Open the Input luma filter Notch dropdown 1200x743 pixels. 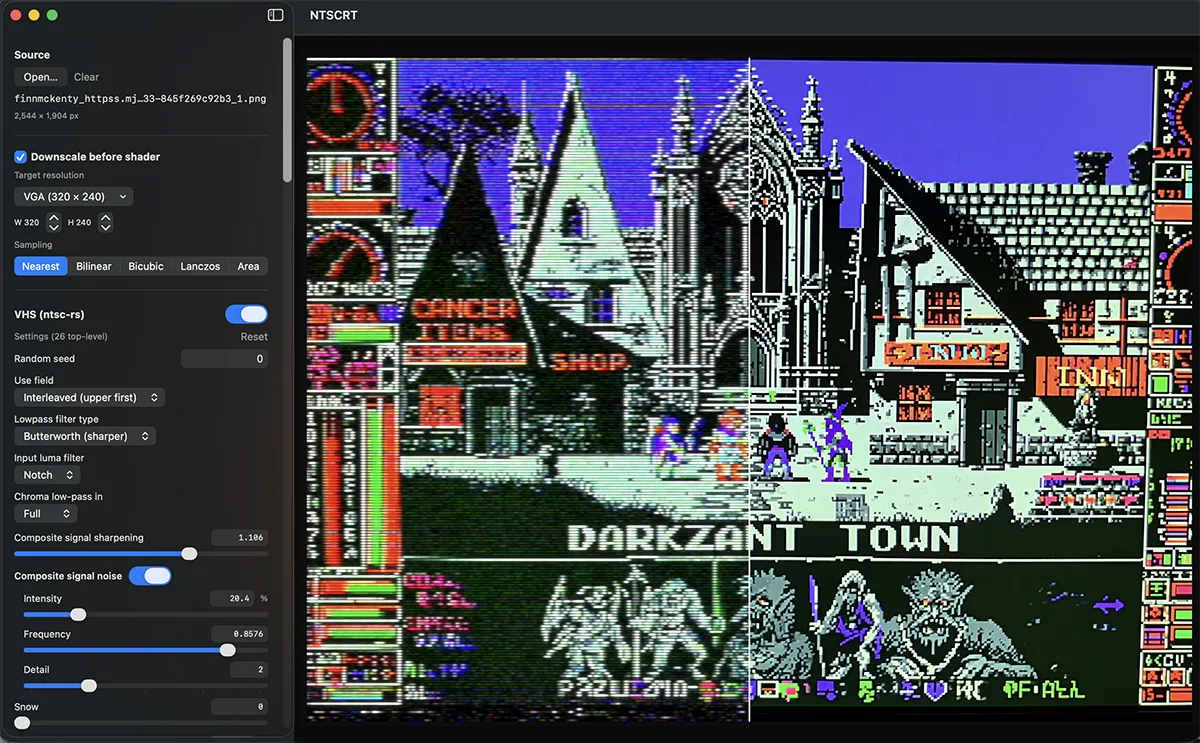coord(47,475)
